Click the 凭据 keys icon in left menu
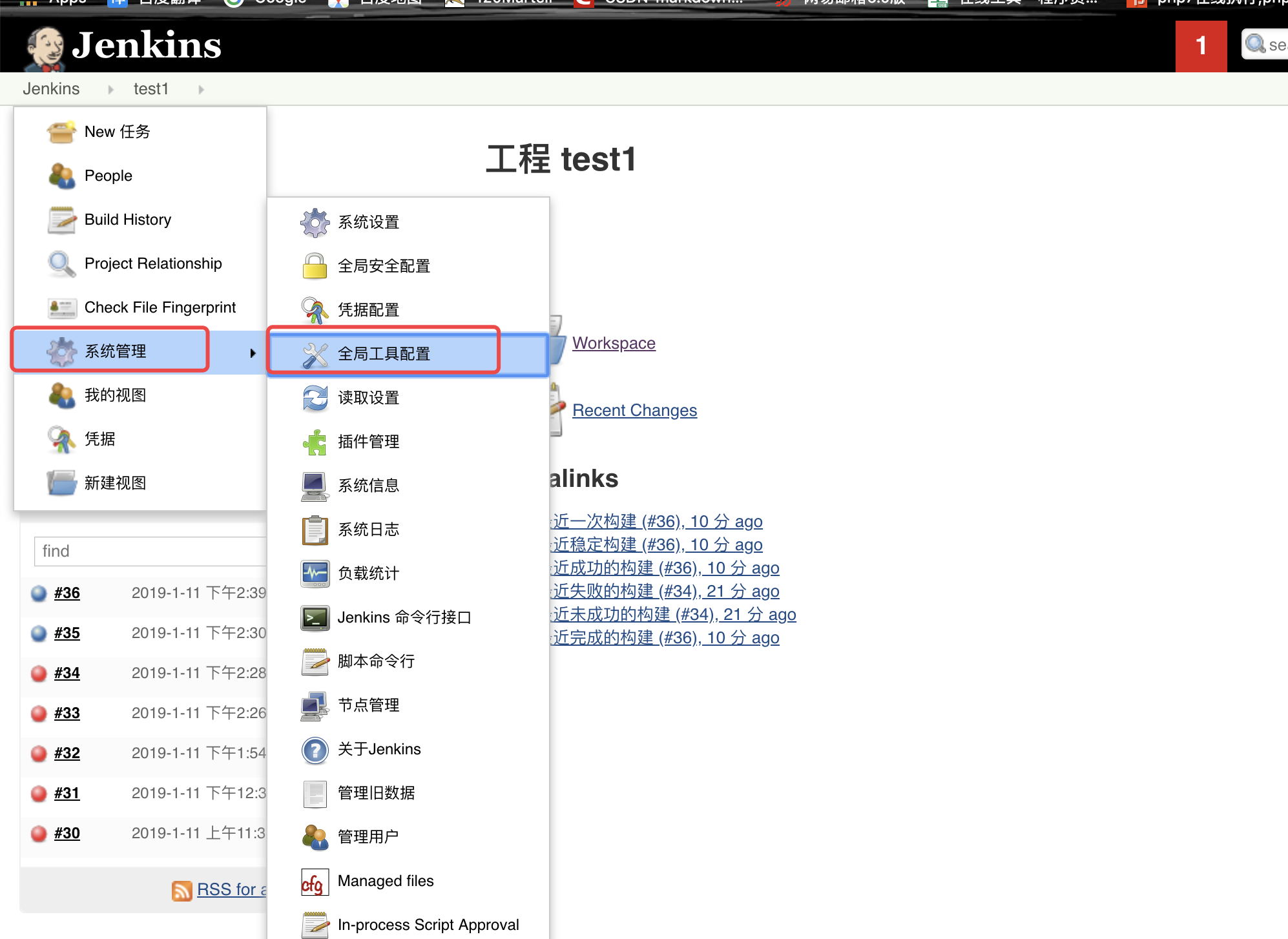The height and width of the screenshot is (939, 1288). pyautogui.click(x=61, y=439)
